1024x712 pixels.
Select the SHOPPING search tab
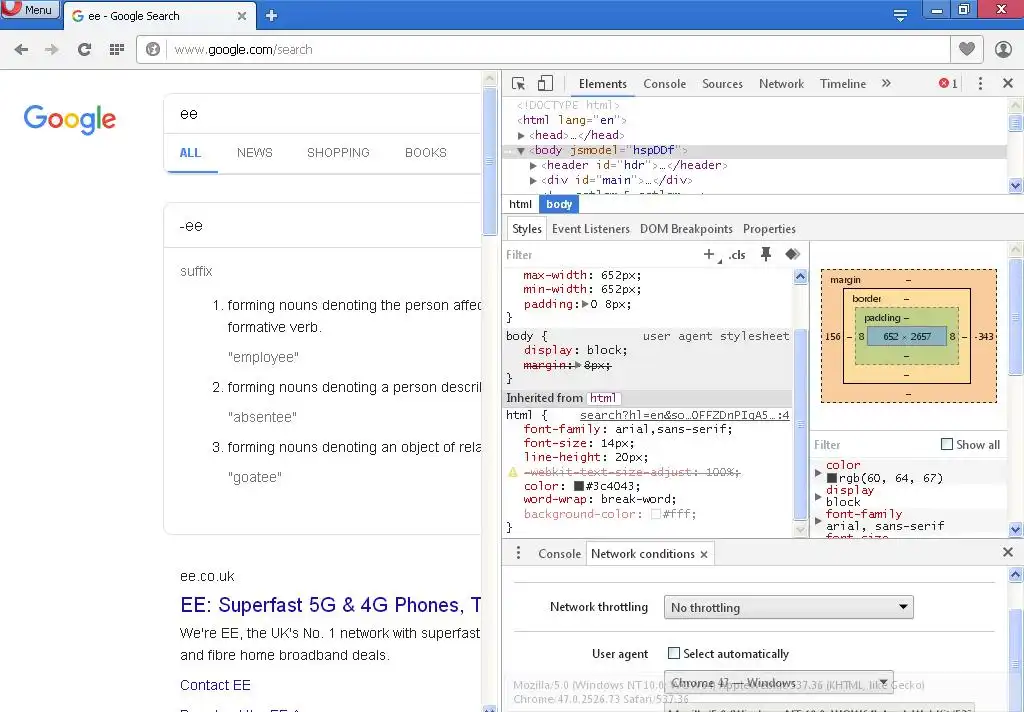pos(338,153)
